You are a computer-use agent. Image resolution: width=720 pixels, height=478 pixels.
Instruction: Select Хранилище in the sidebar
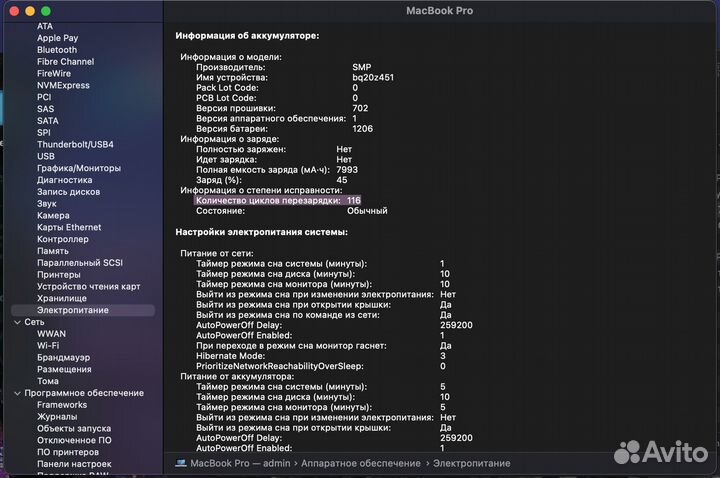tap(62, 298)
